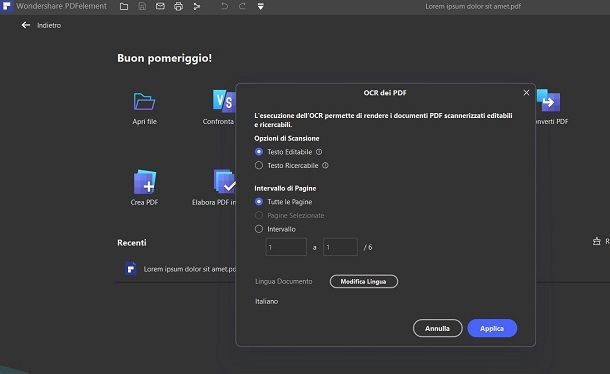610x374 pixels.
Task: Choose Pagine Selezionate radio button
Action: click(259, 215)
